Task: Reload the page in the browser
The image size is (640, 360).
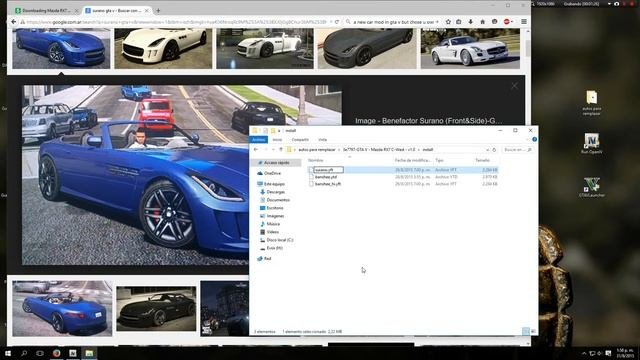Action: pyautogui.click(x=337, y=22)
